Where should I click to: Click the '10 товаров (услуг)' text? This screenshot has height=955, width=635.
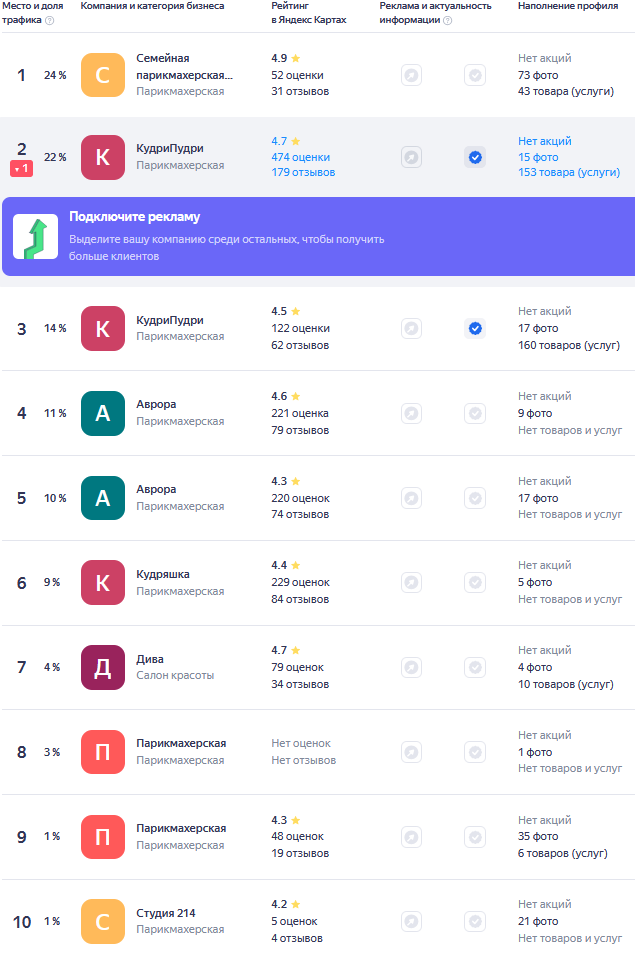pyautogui.click(x=566, y=685)
